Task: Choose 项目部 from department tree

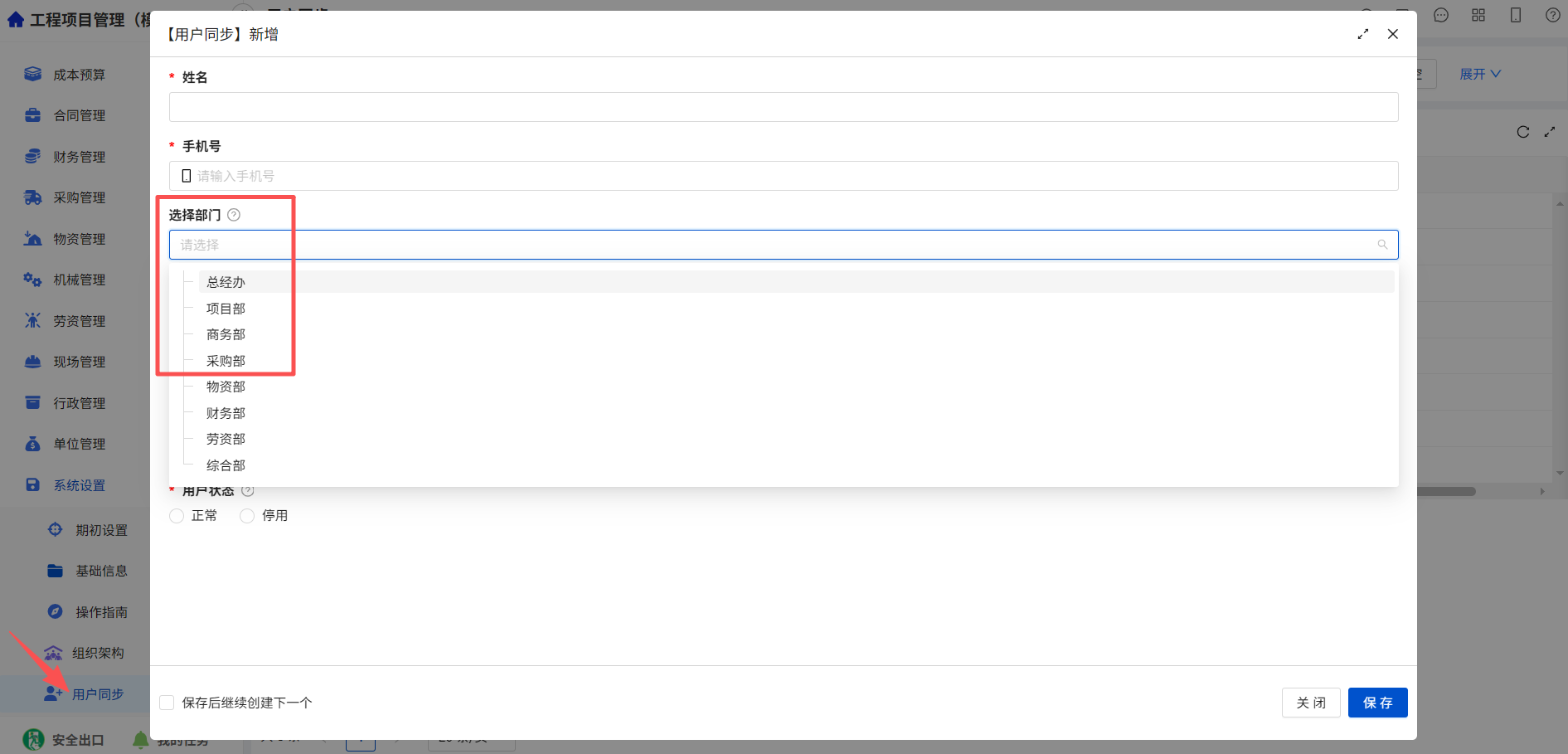Action: tap(226, 309)
